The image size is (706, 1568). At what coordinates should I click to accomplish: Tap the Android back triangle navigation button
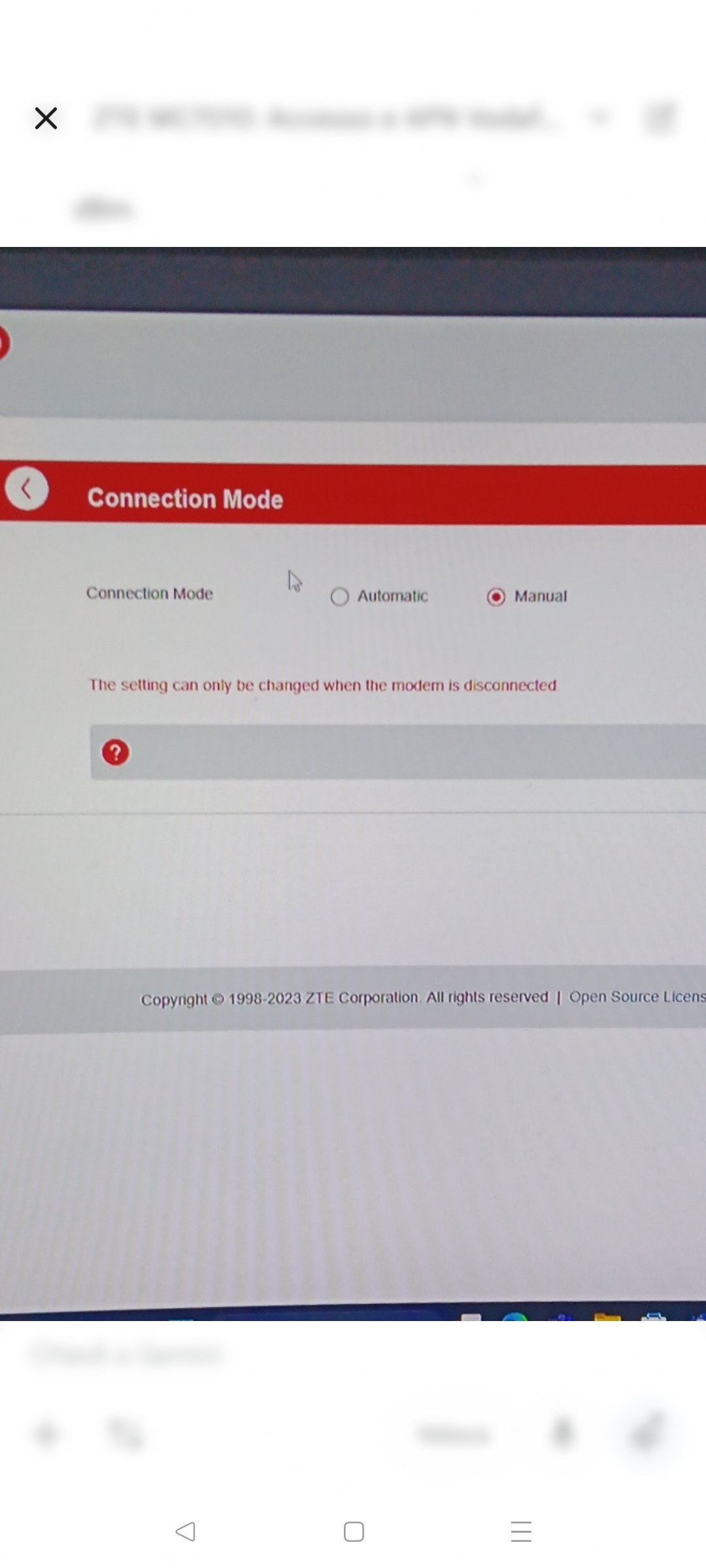[186, 1531]
